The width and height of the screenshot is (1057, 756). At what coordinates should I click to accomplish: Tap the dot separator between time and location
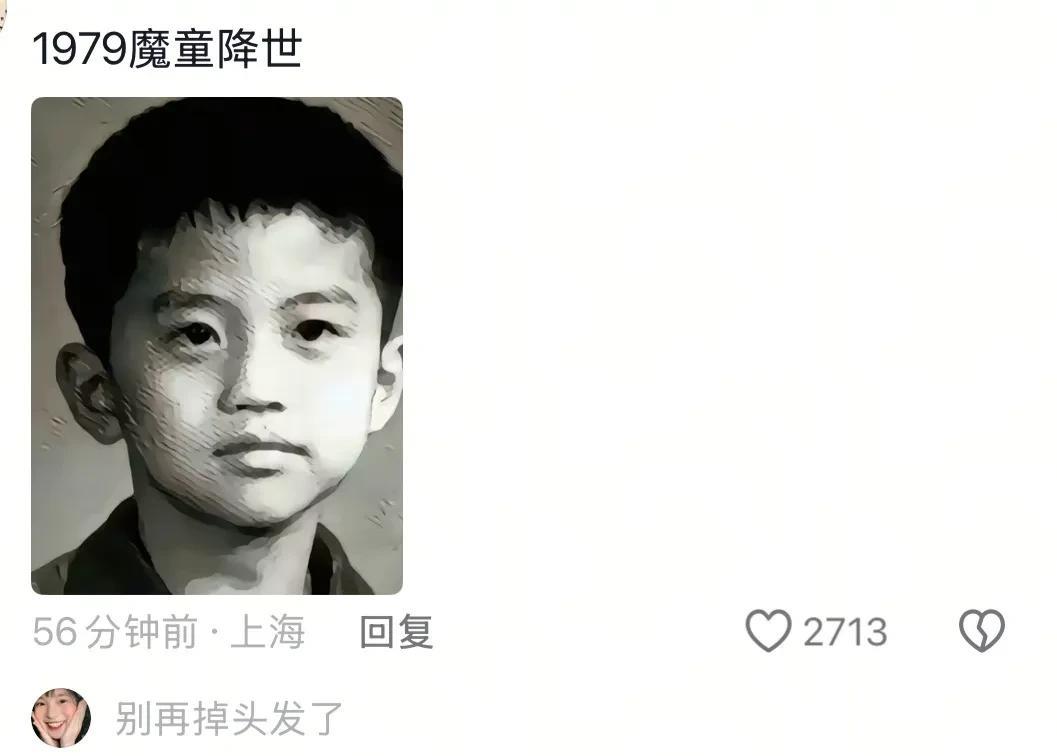(x=214, y=633)
